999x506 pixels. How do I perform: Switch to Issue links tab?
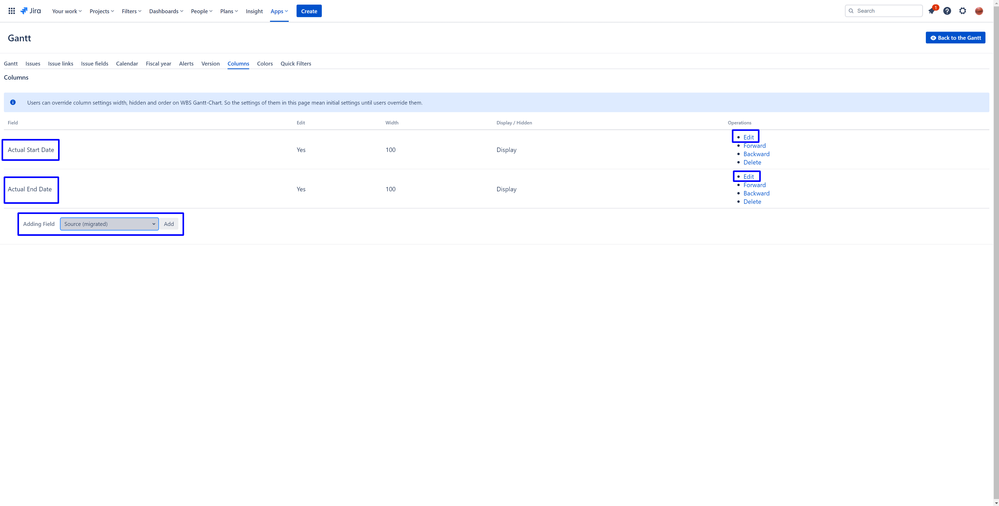61,64
